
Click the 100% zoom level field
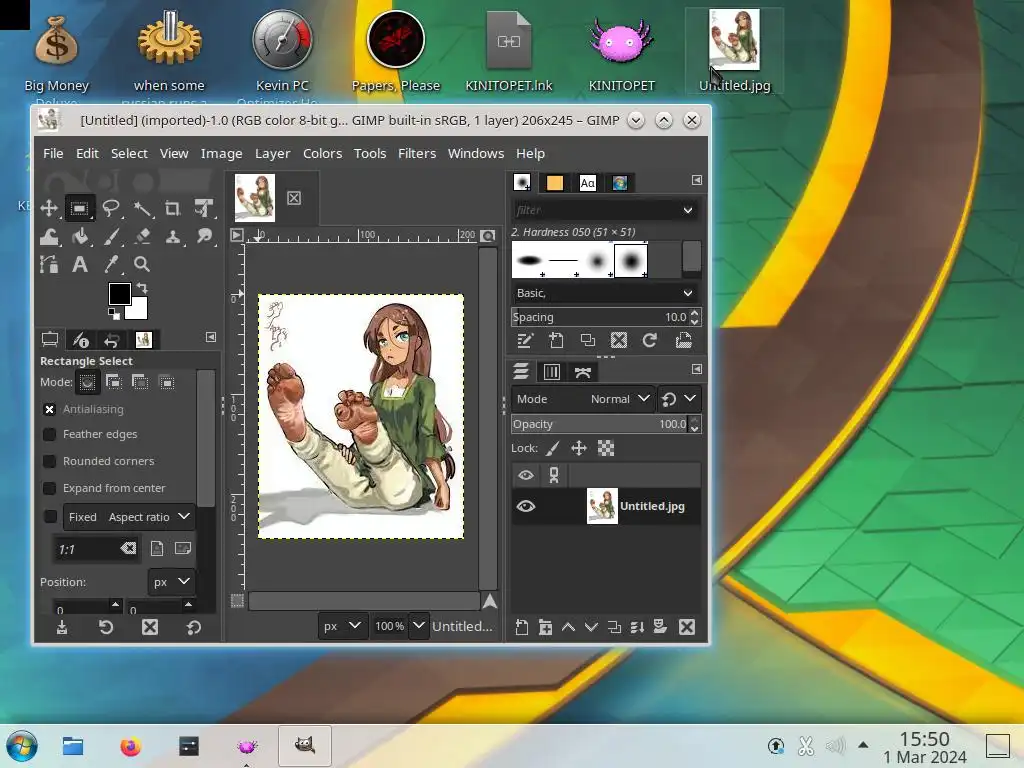point(388,626)
